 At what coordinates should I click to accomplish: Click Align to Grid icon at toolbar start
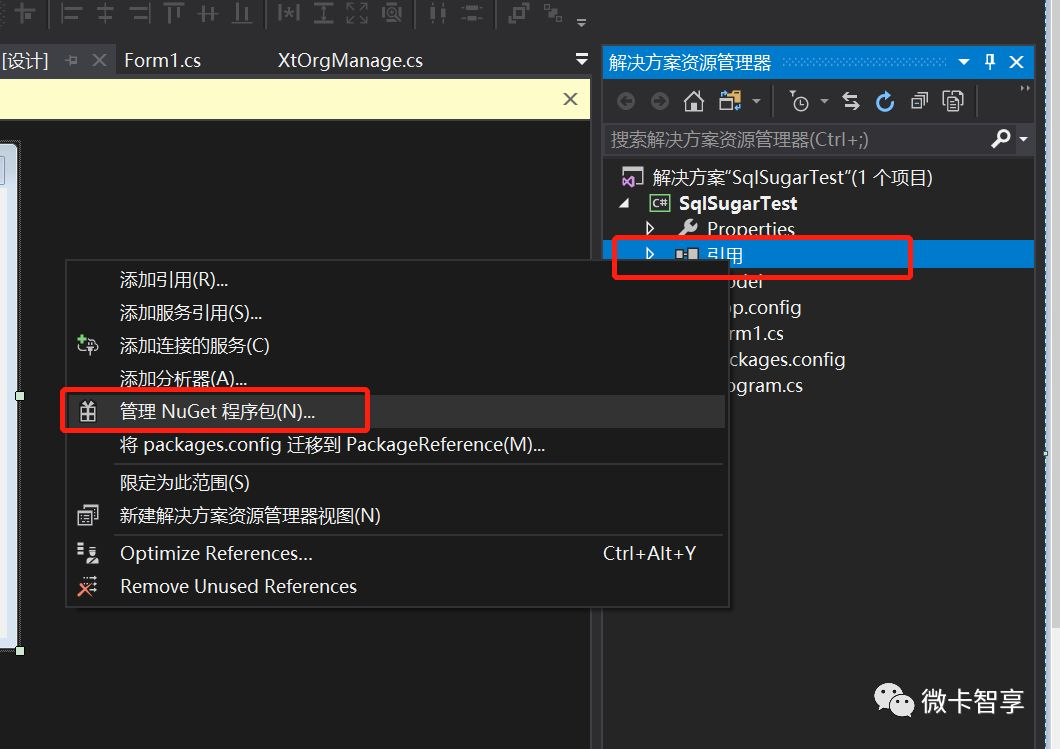tap(25, 13)
